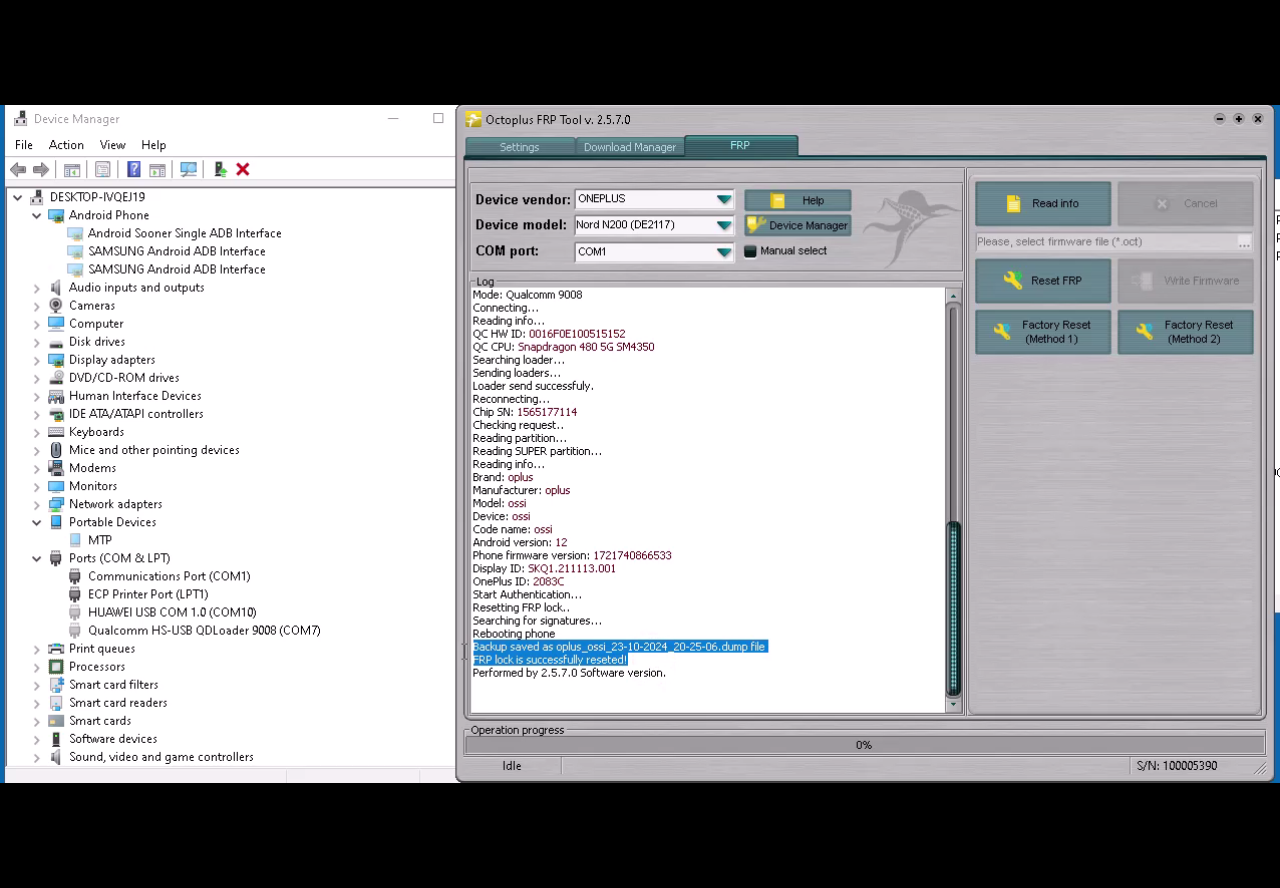Open the Device model dropdown
Image resolution: width=1280 pixels, height=888 pixels.
click(723, 225)
